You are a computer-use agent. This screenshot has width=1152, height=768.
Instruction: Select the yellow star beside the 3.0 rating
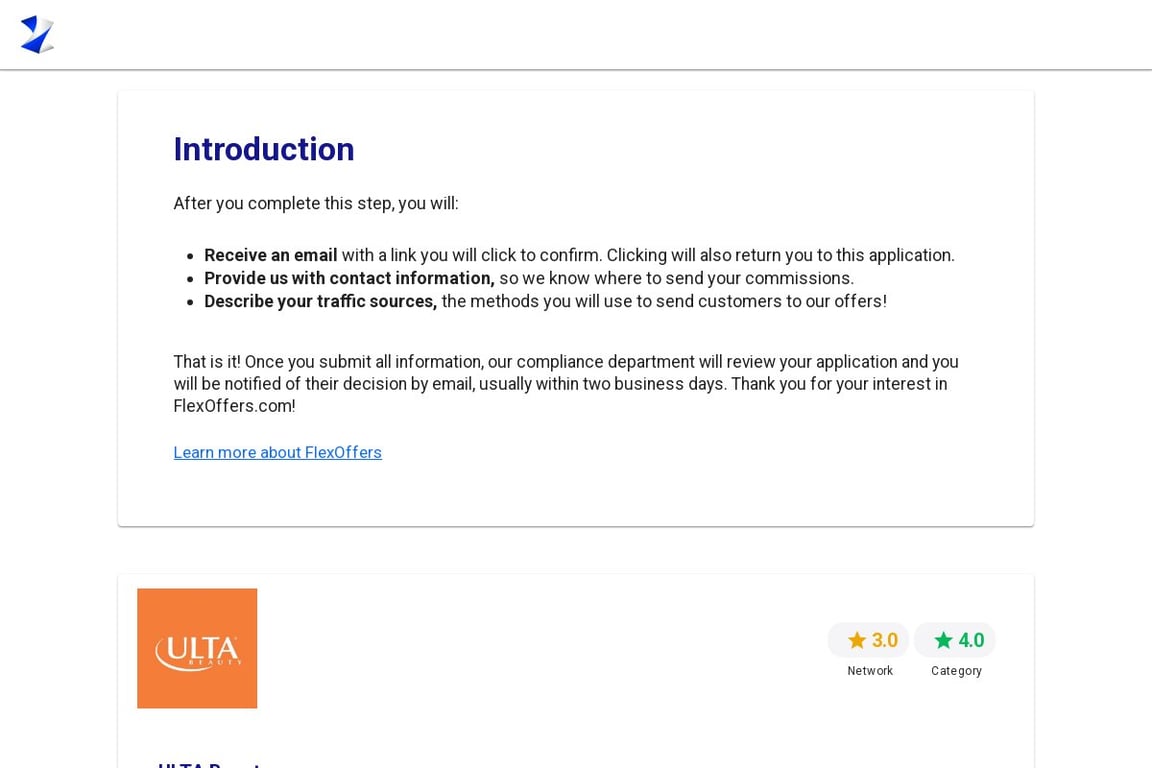click(857, 640)
